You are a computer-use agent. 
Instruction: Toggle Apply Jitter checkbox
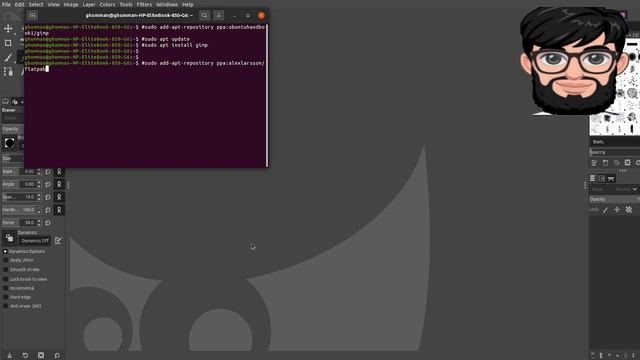click(x=6, y=260)
